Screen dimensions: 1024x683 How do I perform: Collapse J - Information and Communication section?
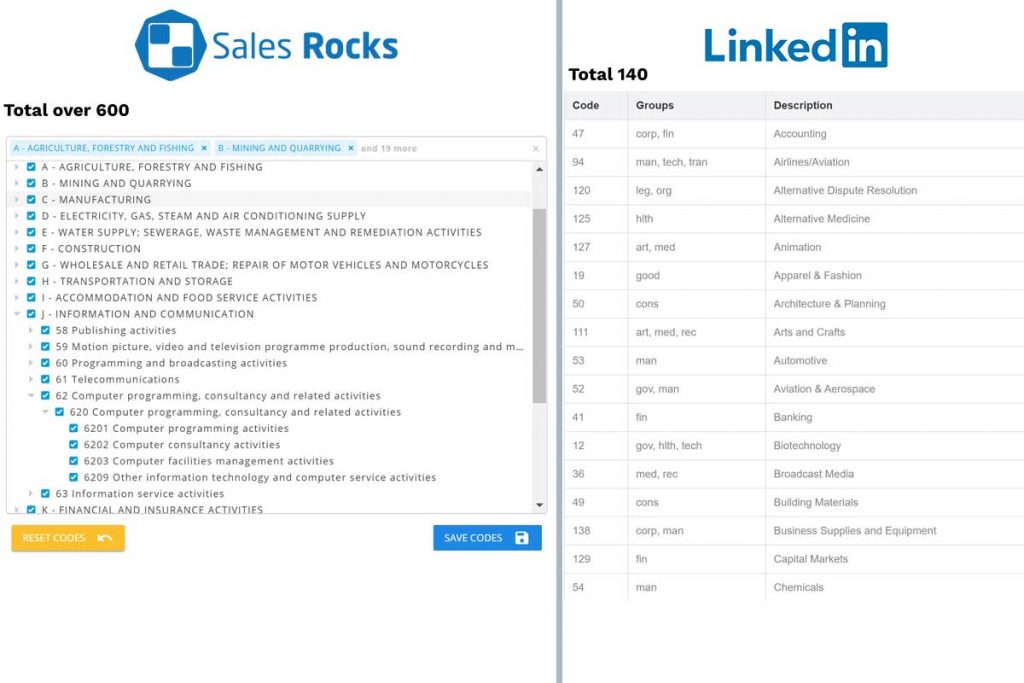click(x=17, y=314)
